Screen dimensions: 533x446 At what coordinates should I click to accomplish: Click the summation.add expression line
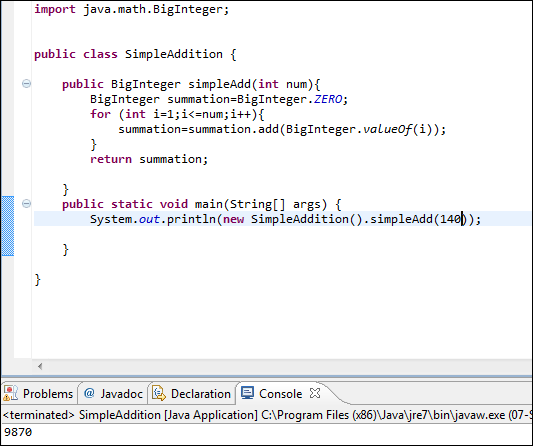coord(282,130)
